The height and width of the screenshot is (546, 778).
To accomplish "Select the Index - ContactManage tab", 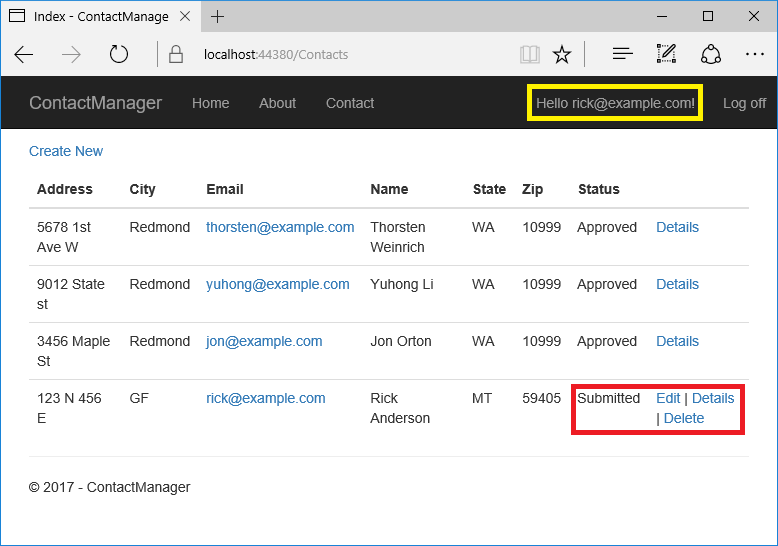I will click(x=100, y=17).
